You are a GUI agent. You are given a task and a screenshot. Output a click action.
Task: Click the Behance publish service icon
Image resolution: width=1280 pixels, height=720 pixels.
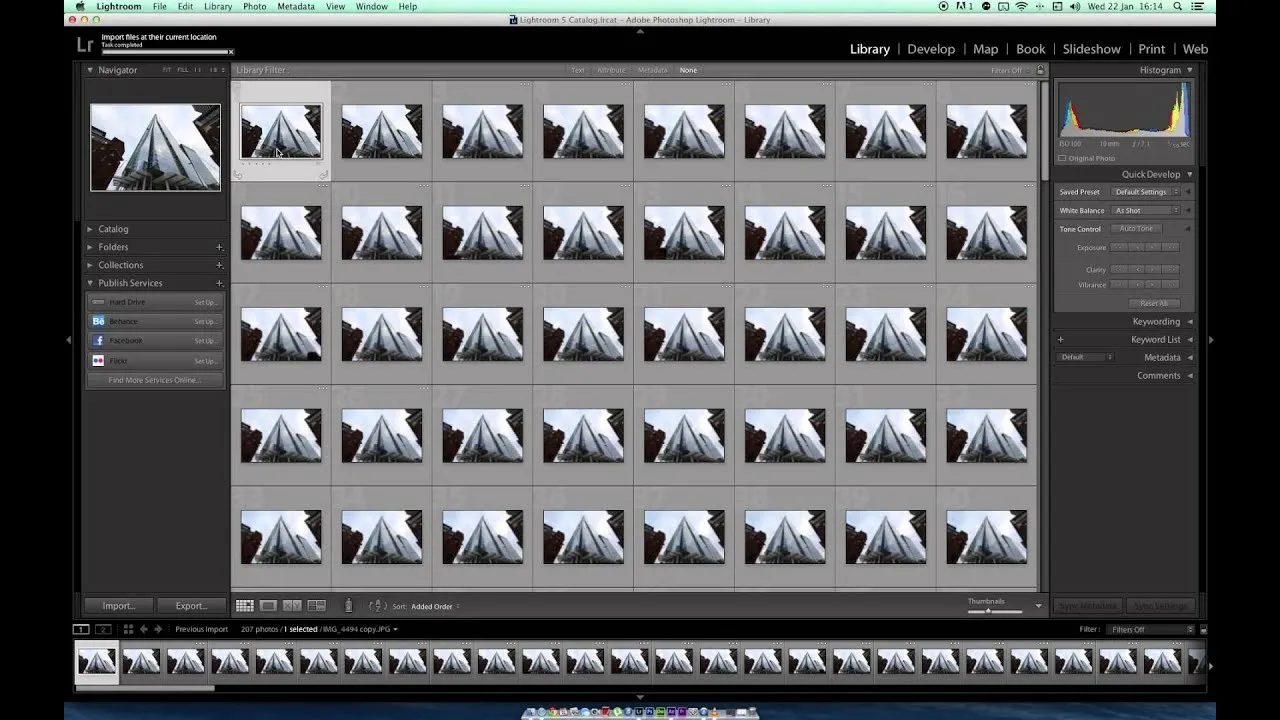[x=98, y=321]
